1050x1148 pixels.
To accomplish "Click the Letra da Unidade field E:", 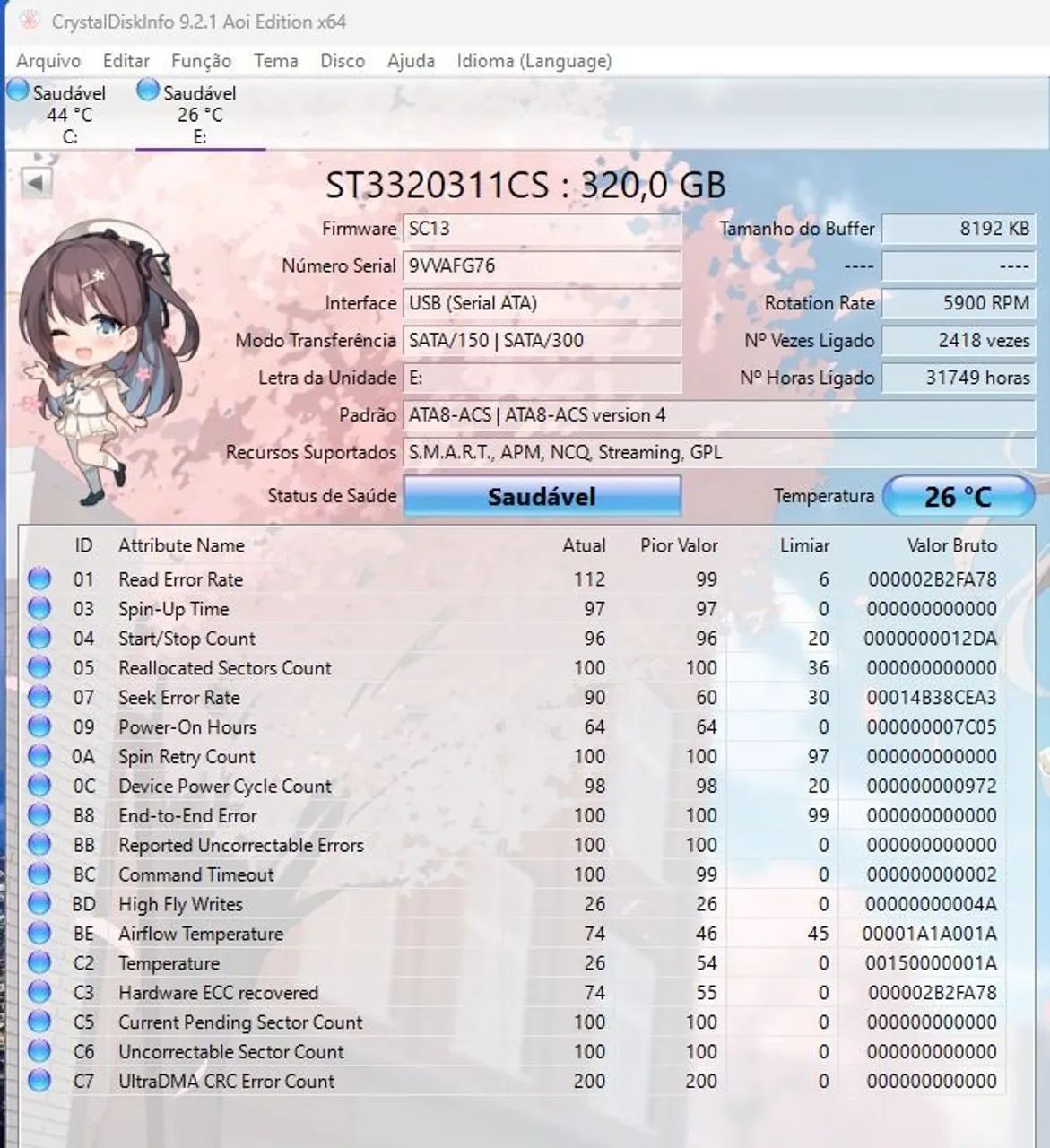I will [x=542, y=378].
